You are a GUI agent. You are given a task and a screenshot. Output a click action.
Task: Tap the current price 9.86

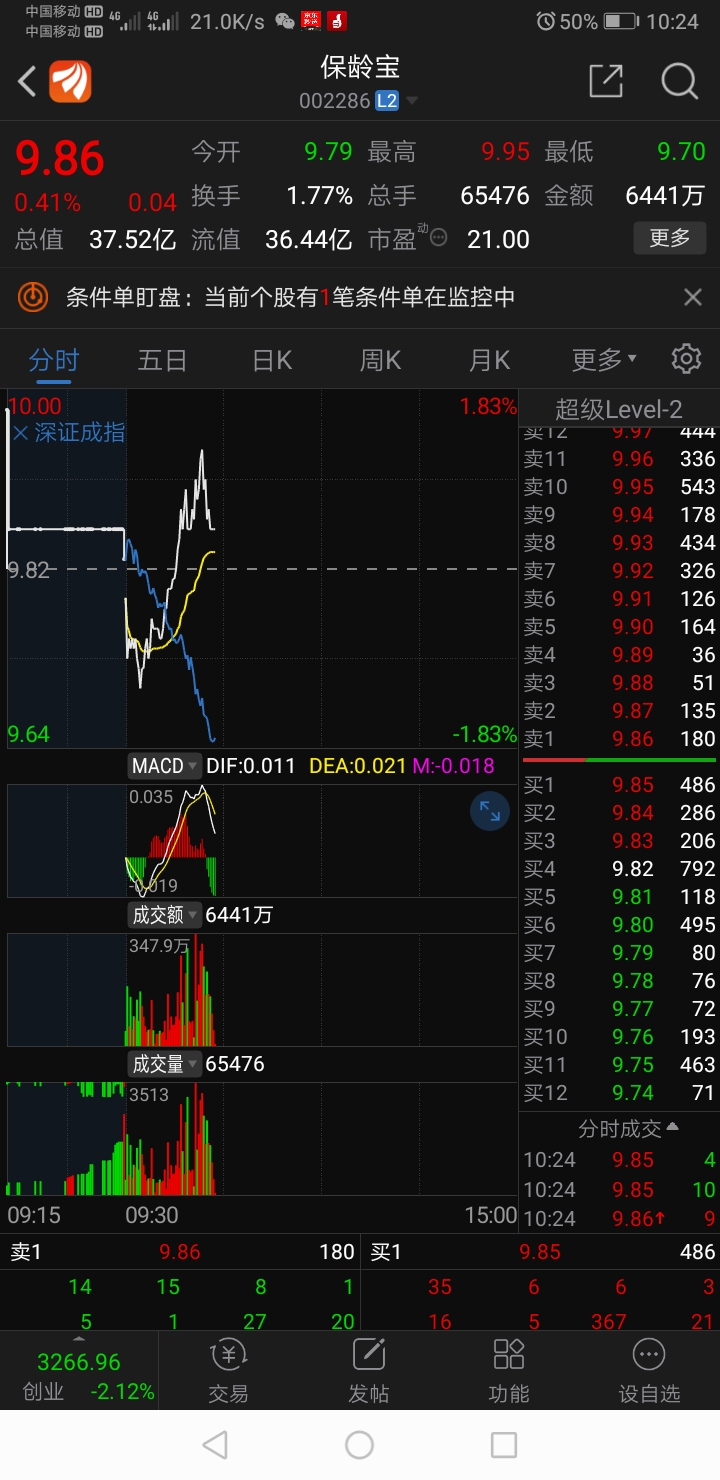(x=60, y=158)
